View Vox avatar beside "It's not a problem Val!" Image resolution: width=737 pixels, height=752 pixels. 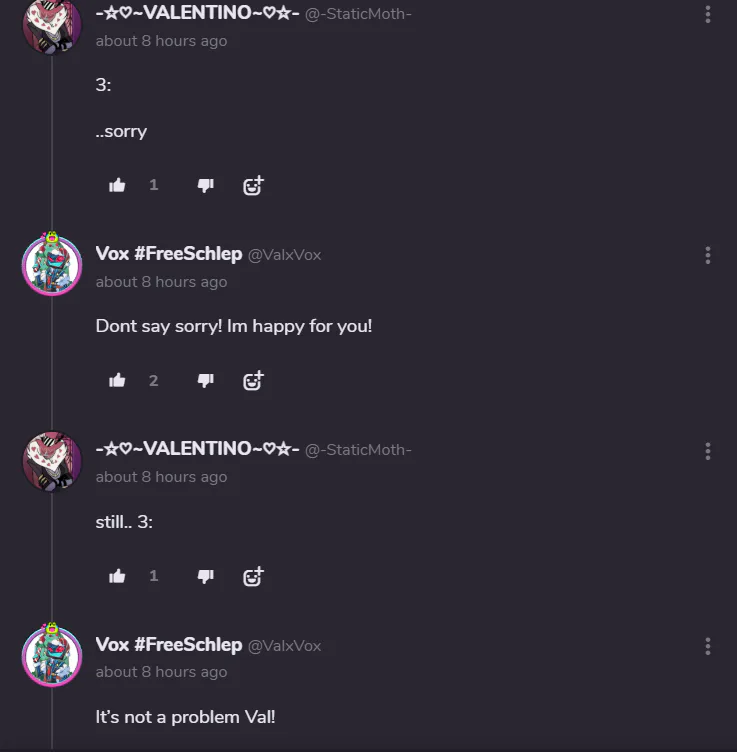tap(52, 656)
